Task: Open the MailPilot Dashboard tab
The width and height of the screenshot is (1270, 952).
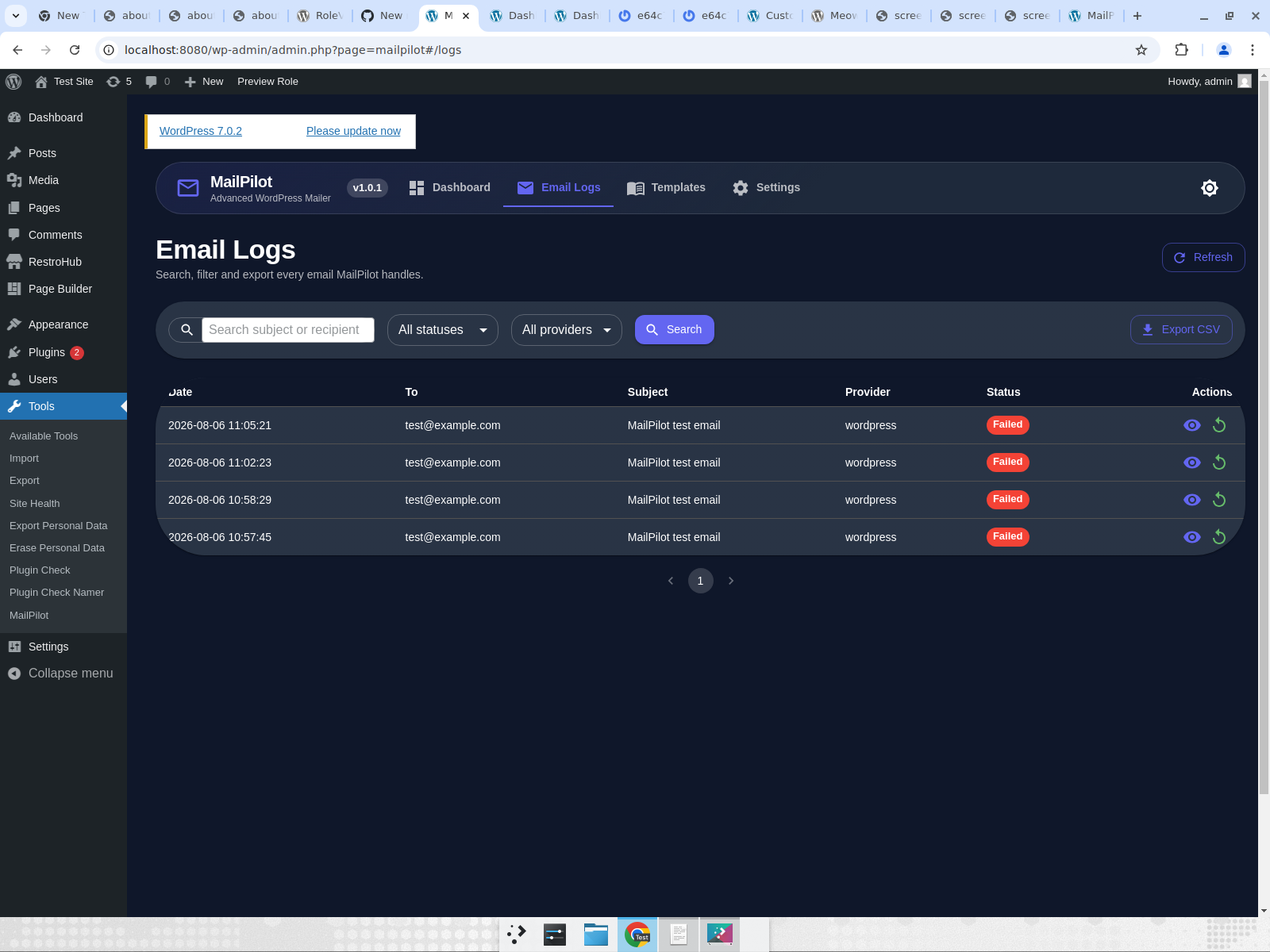Action: pos(449,188)
